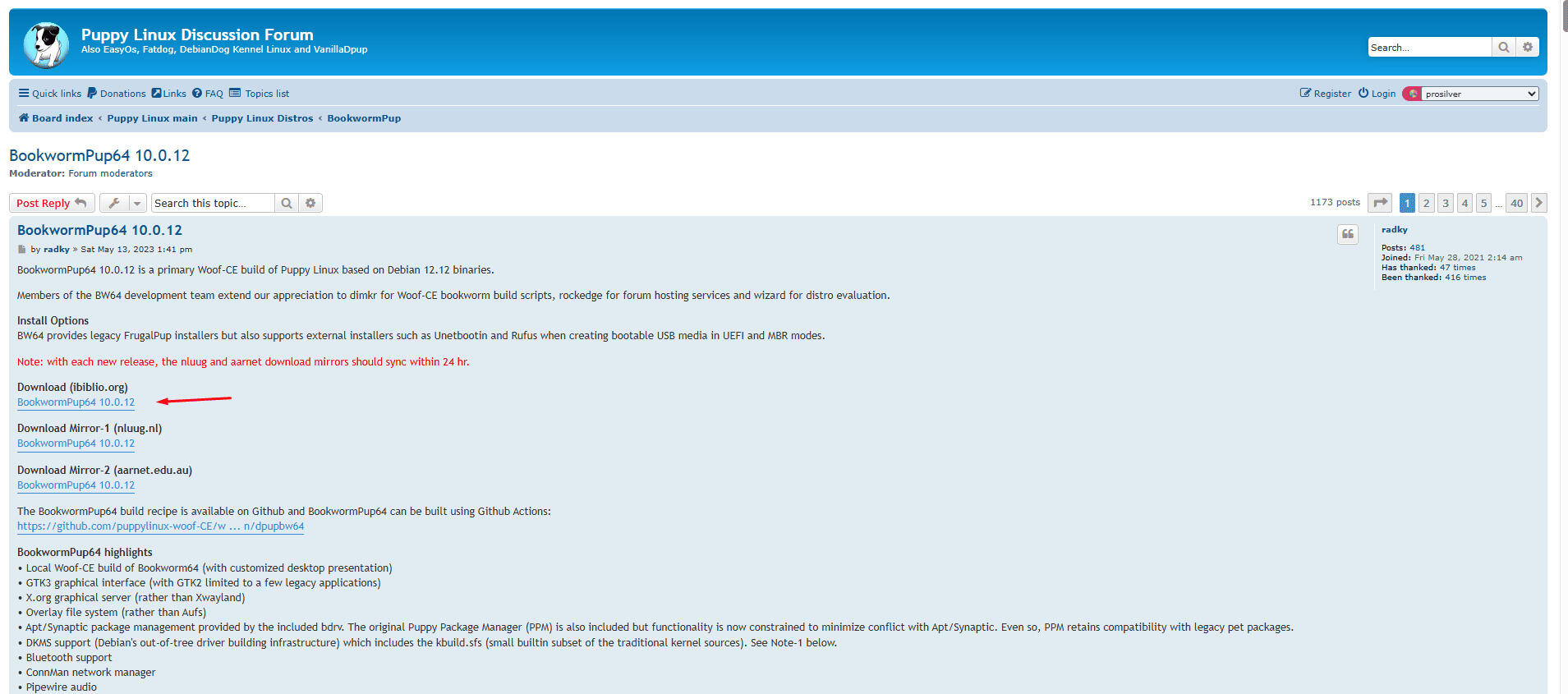Expand the topic tools dropdown arrow
The height and width of the screenshot is (694, 1568).
137,203
